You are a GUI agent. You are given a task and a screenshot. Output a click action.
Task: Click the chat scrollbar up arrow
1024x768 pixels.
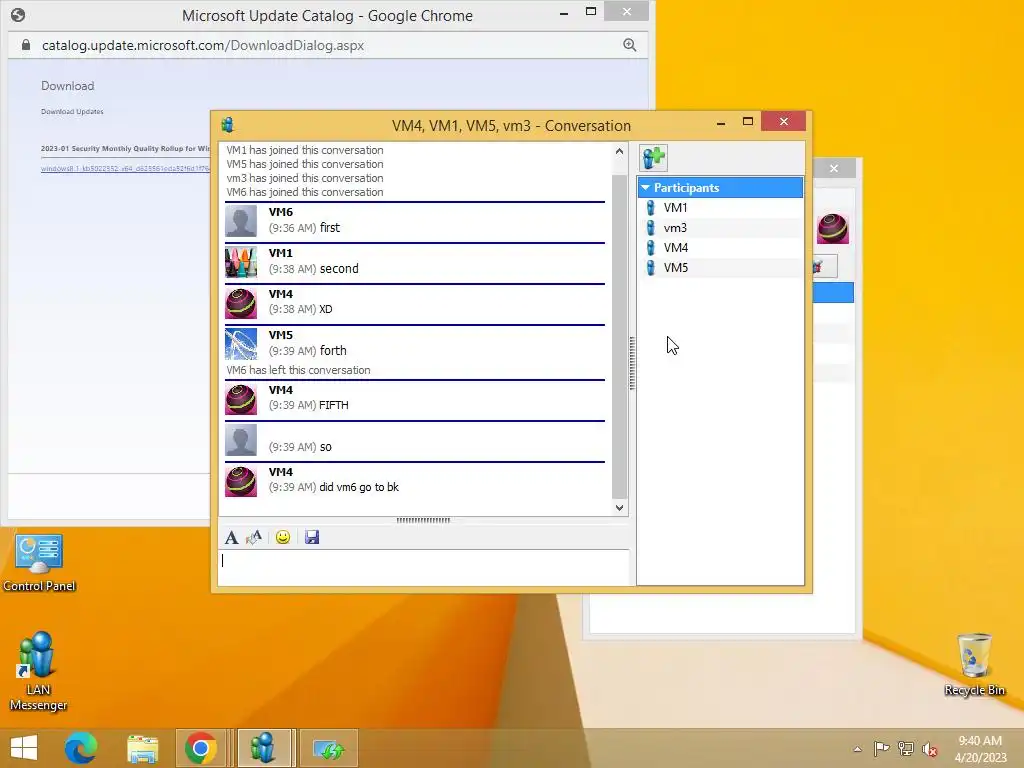click(619, 151)
